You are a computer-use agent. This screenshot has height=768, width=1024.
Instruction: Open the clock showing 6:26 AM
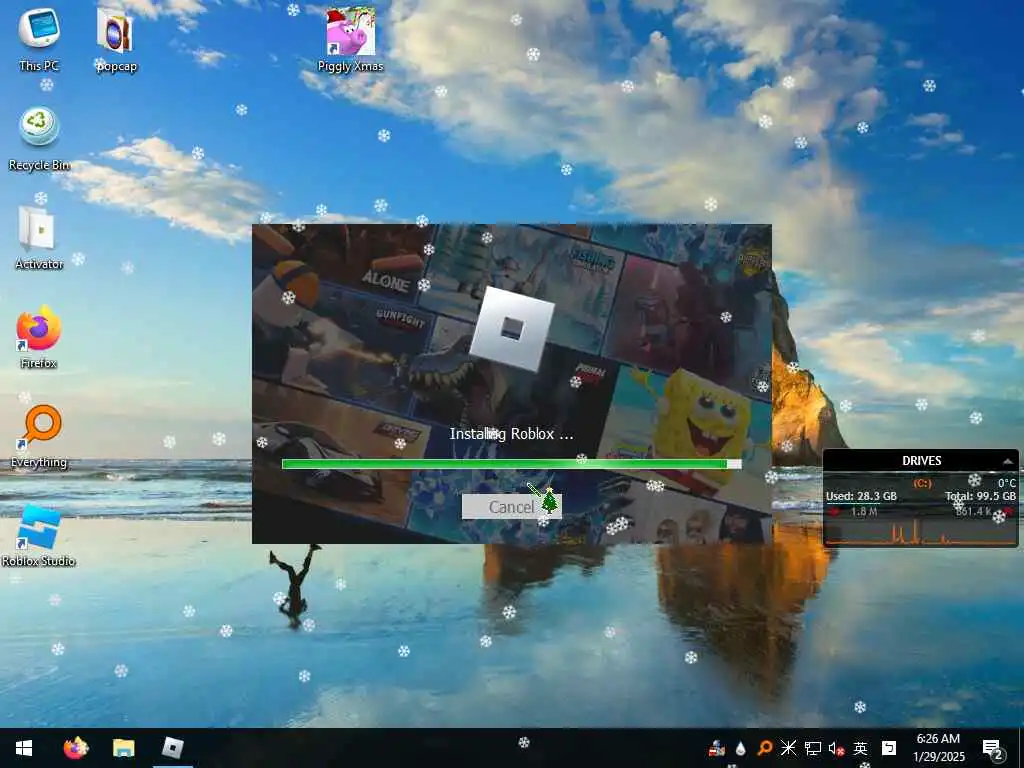click(938, 748)
